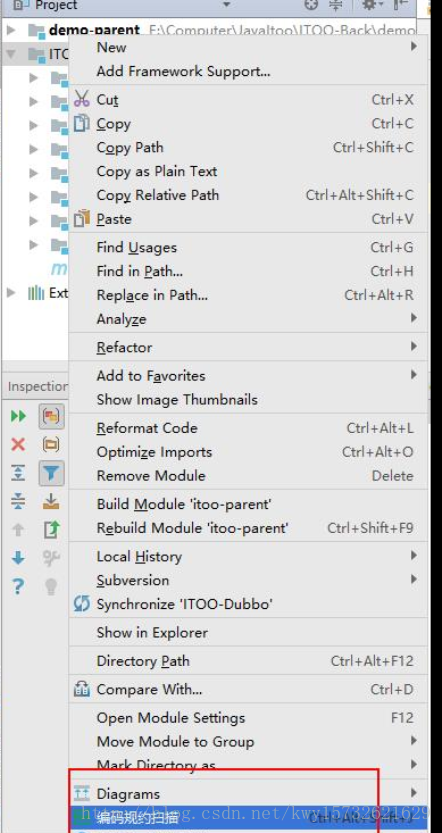This screenshot has height=833, width=442.
Task: Toggle the filter resolved items funnel button
Action: coord(51,473)
